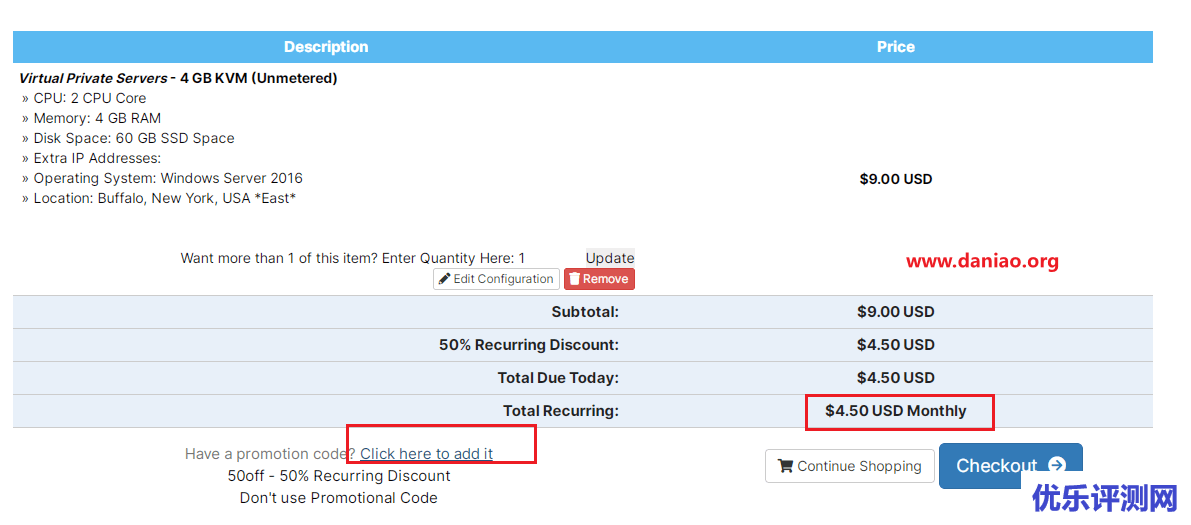Select the Subtotal value '$9.00 USD'
1191x525 pixels.
[896, 312]
